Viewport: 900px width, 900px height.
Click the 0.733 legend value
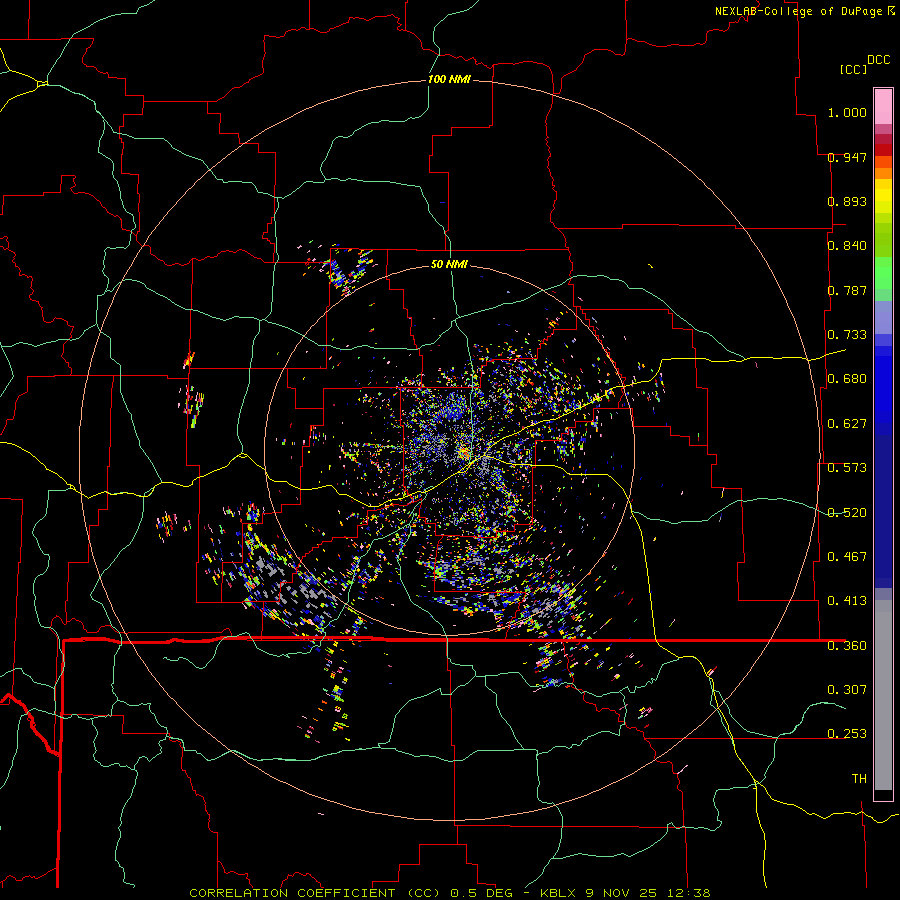(x=847, y=335)
